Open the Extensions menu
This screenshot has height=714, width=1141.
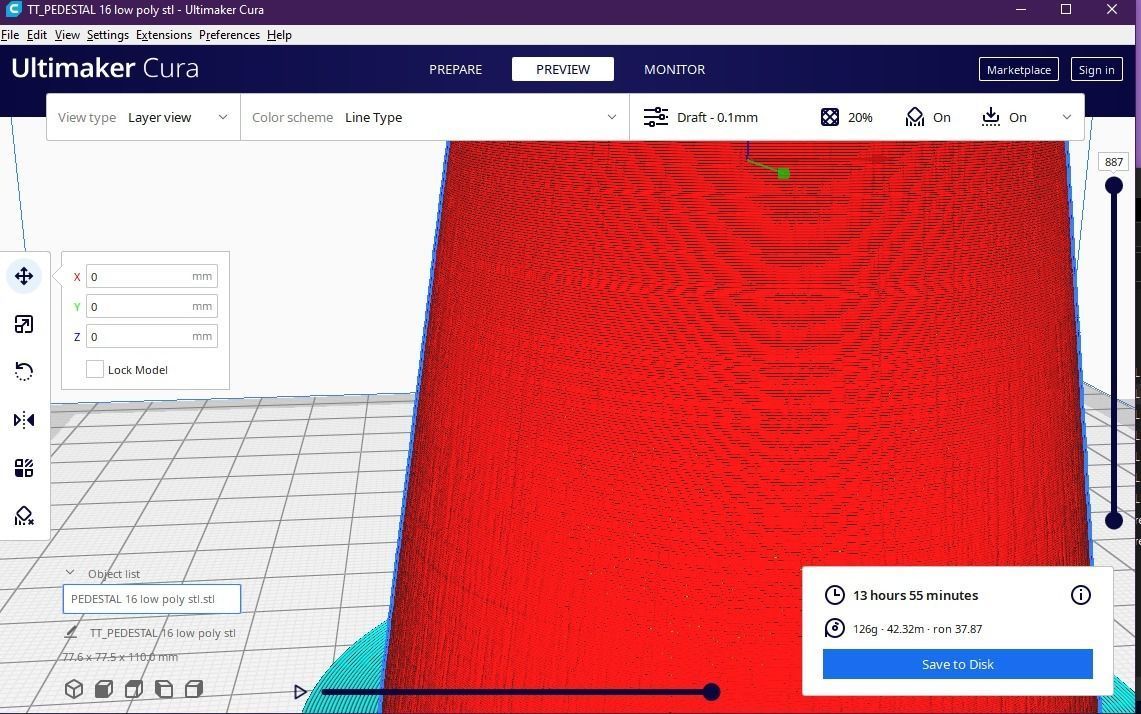pos(164,35)
